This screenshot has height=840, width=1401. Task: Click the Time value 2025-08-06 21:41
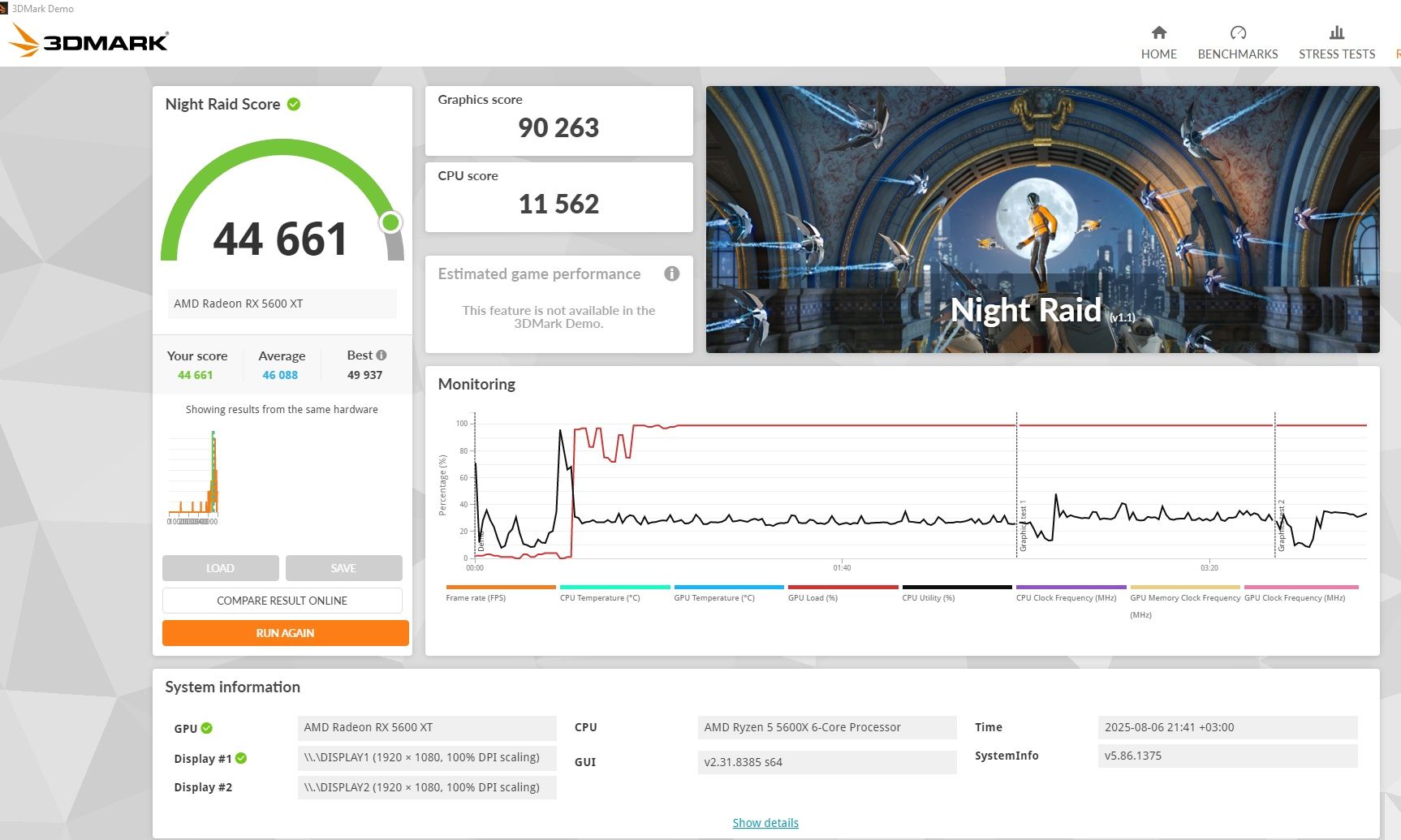(x=1227, y=727)
